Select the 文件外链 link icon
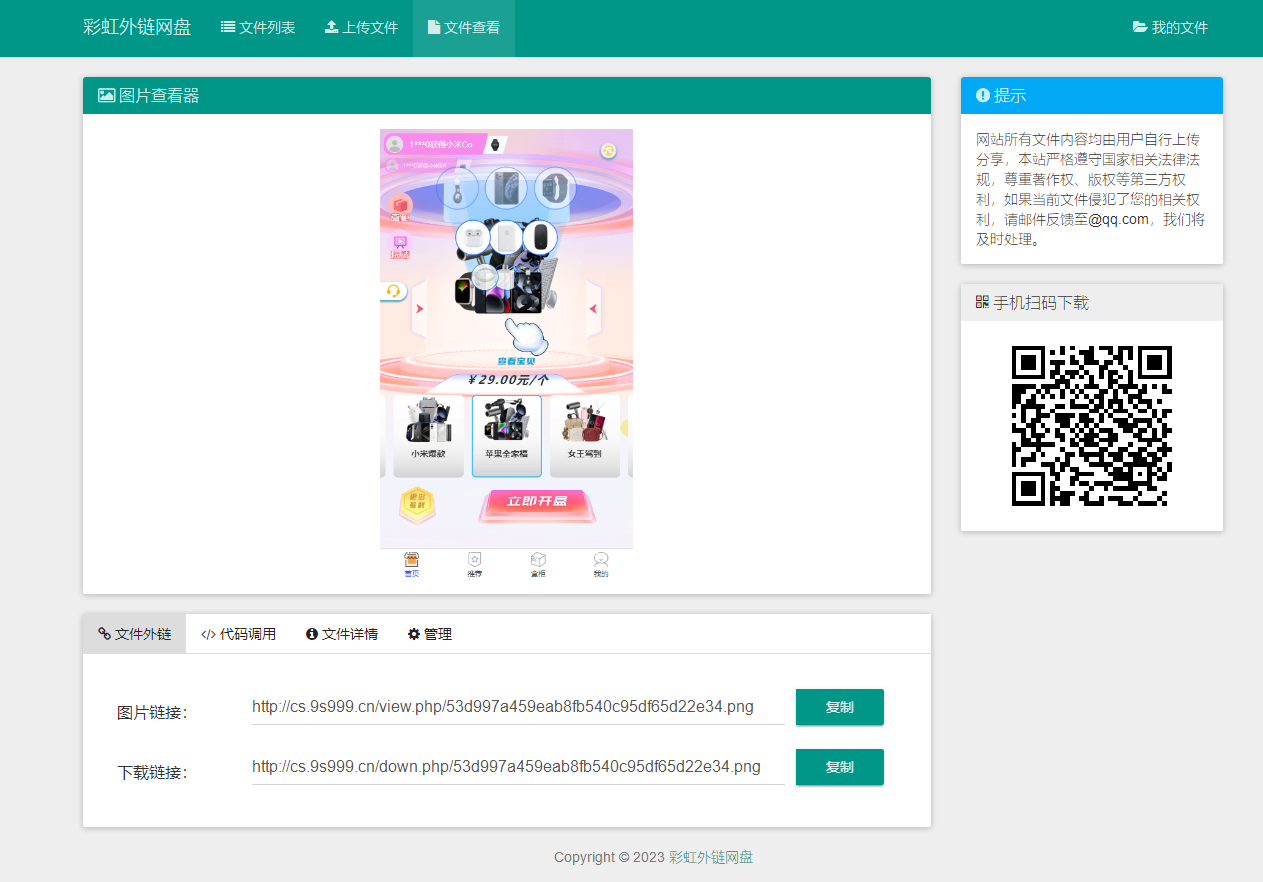The width and height of the screenshot is (1263, 882). pos(102,633)
